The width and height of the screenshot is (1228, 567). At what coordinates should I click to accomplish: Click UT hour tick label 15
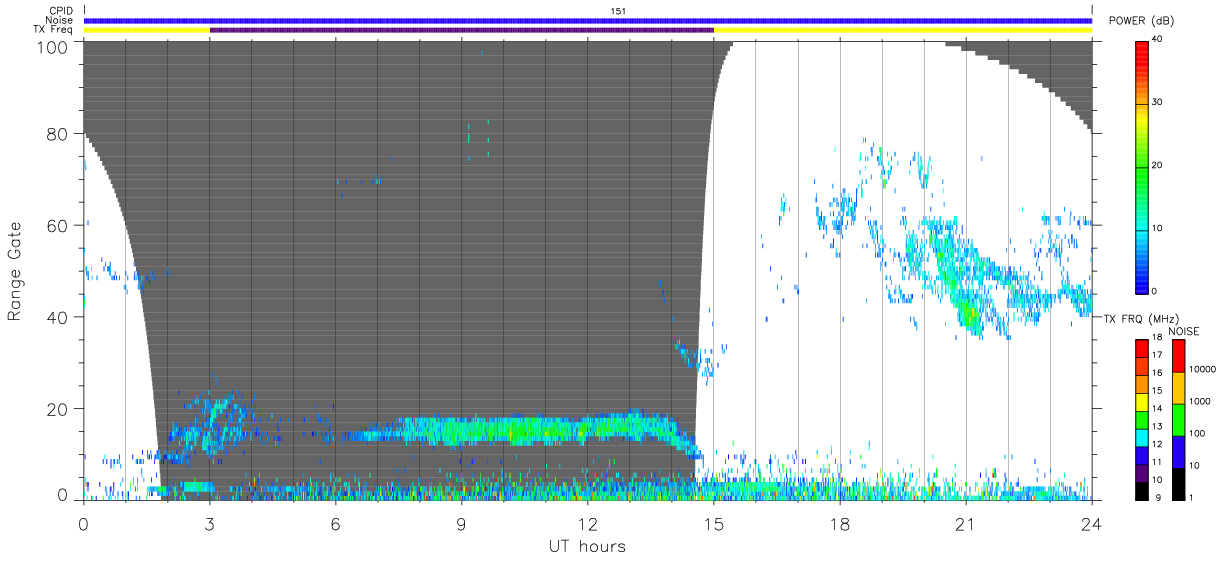[x=714, y=523]
